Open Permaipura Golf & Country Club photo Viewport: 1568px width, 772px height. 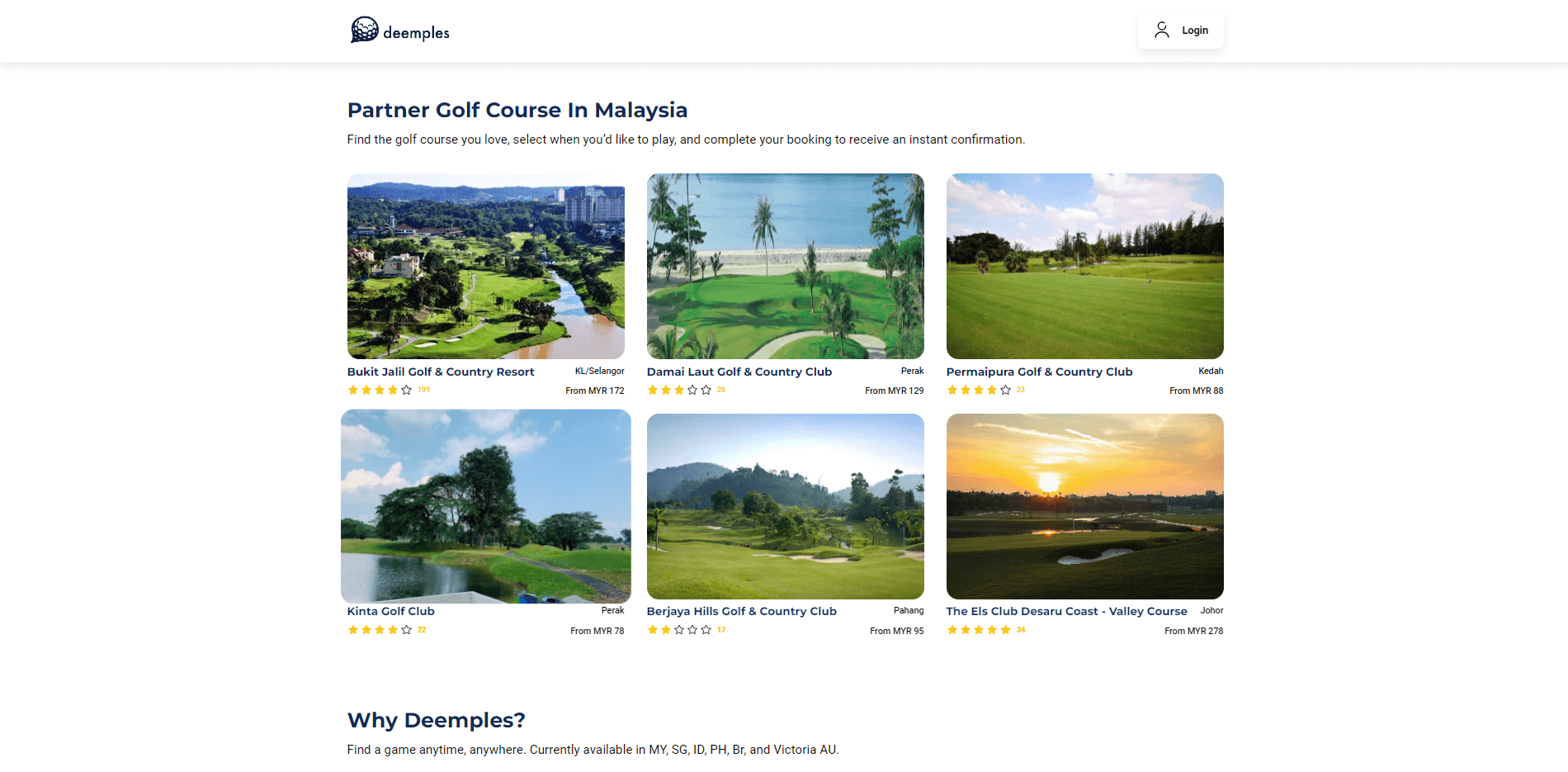point(1085,266)
